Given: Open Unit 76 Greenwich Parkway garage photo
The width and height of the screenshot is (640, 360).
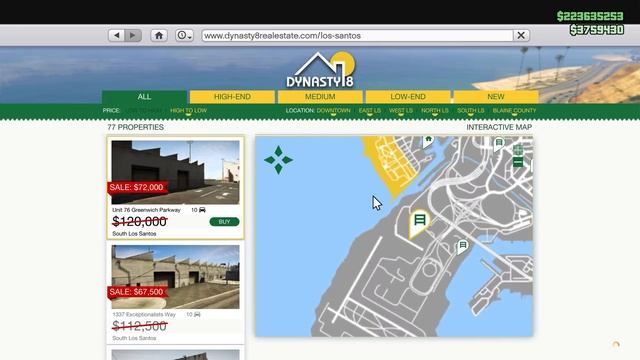Looking at the screenshot, I should (176, 172).
